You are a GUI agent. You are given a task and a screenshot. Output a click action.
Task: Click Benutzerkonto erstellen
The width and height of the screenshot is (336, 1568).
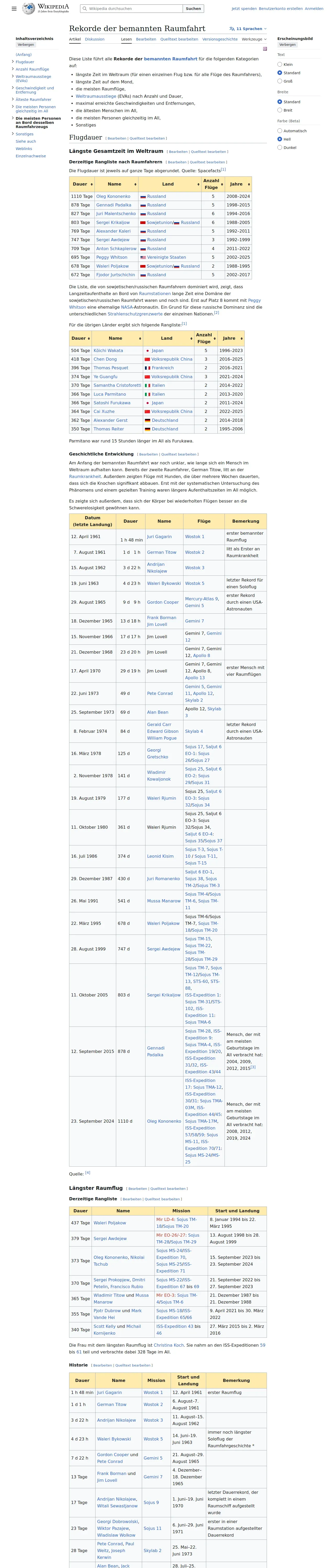pos(281,9)
